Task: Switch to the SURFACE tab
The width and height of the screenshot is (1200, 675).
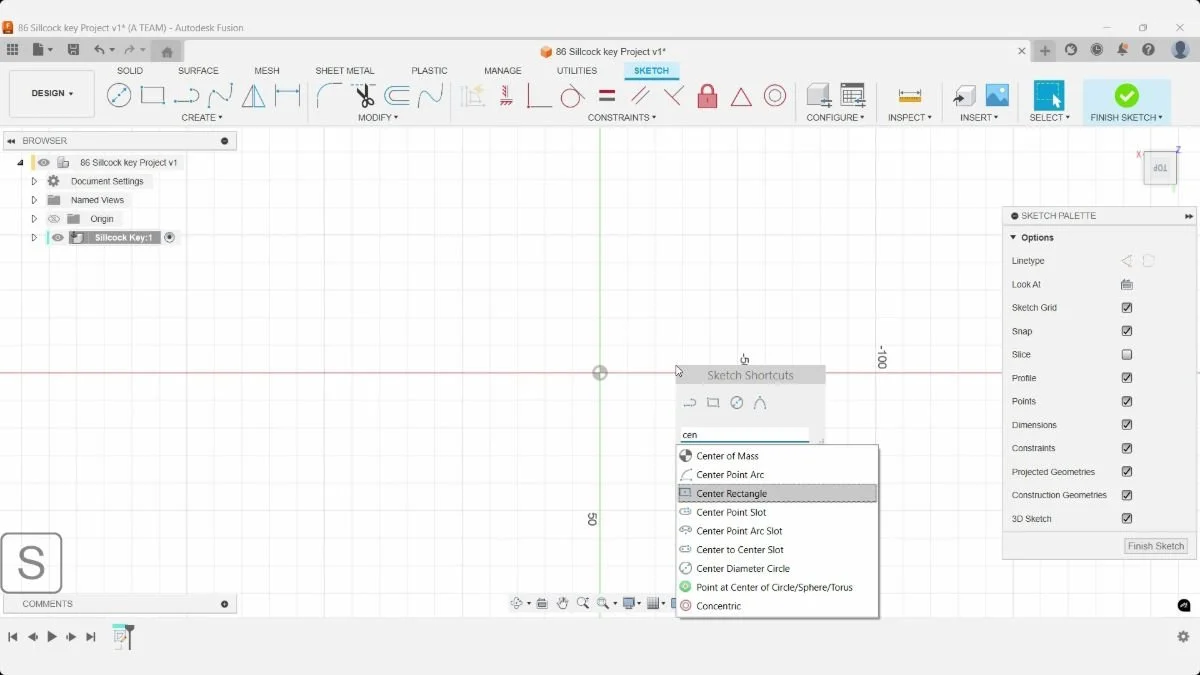Action: pos(198,71)
